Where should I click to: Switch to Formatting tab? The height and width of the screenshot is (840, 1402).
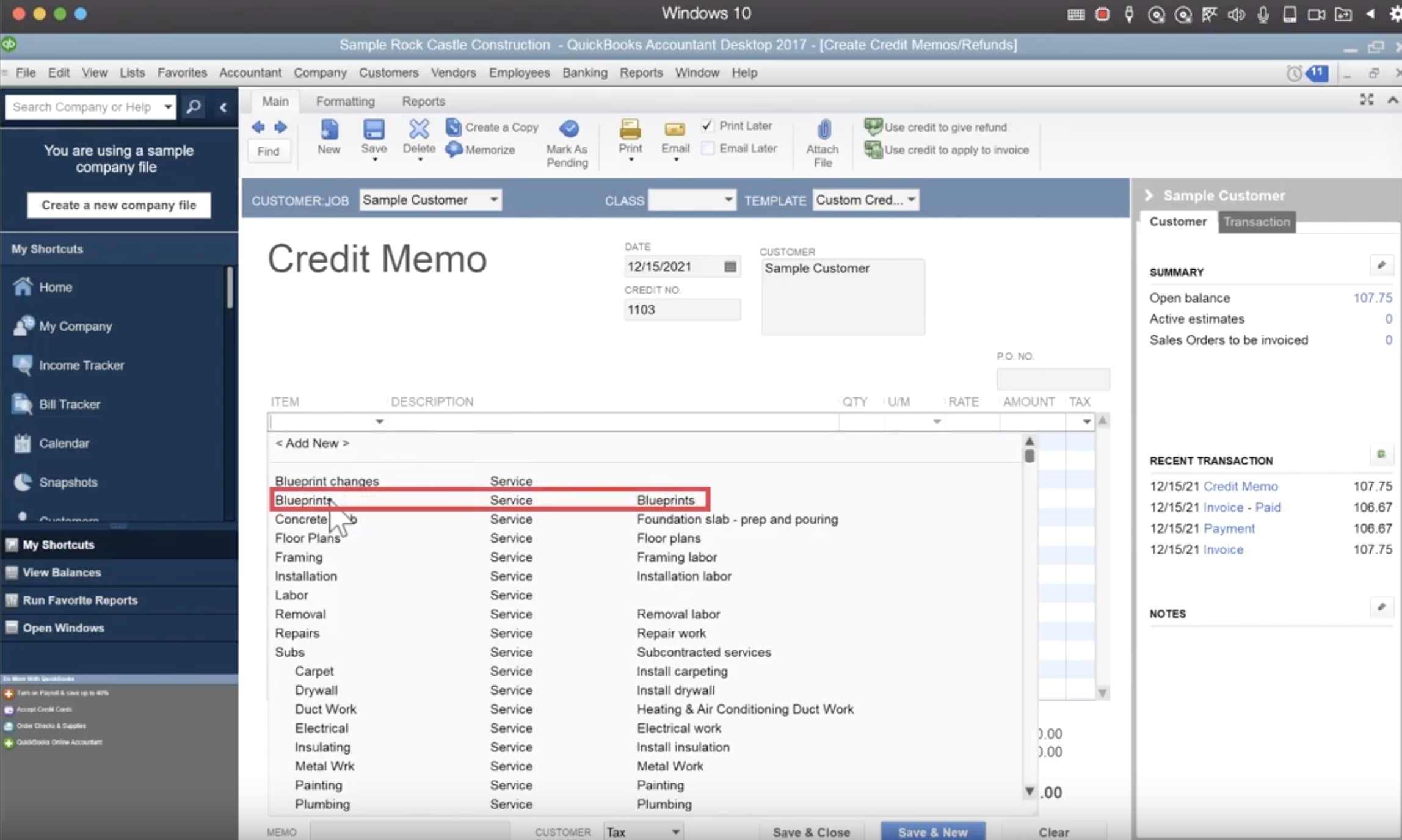point(345,101)
